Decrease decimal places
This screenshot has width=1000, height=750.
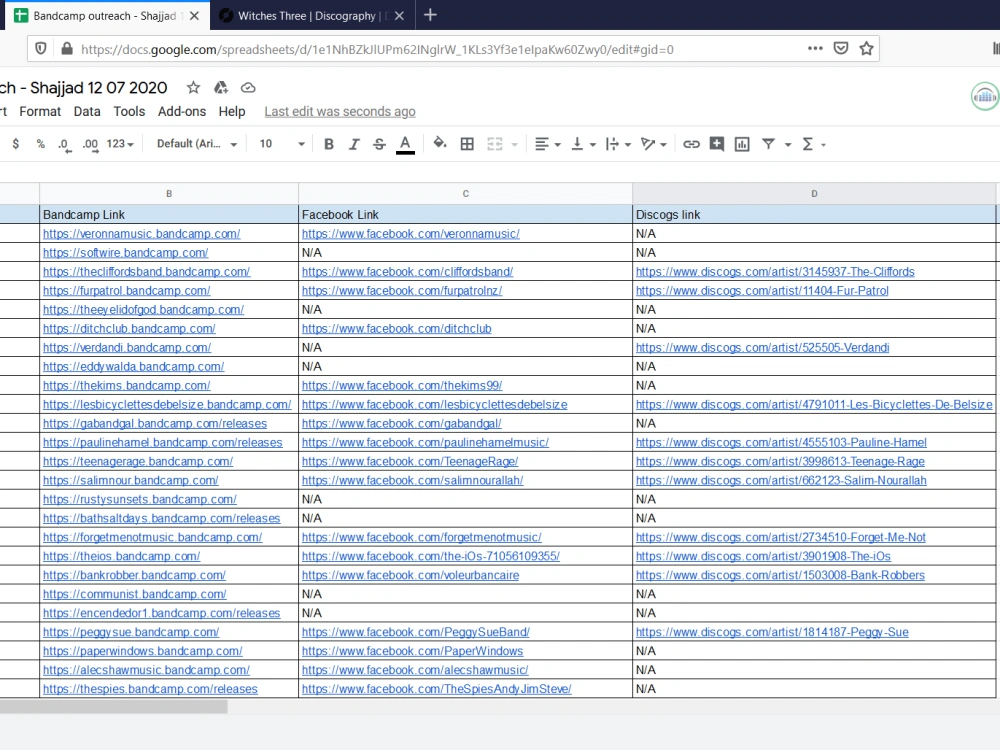[x=64, y=145]
